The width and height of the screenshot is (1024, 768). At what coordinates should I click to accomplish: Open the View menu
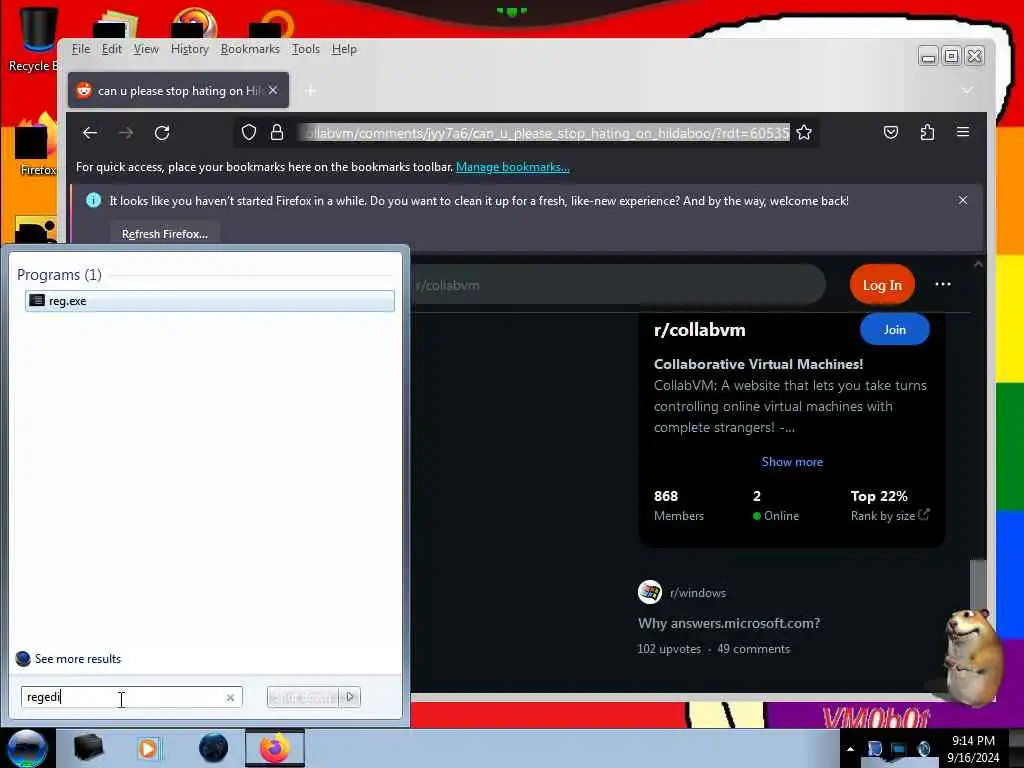click(146, 49)
